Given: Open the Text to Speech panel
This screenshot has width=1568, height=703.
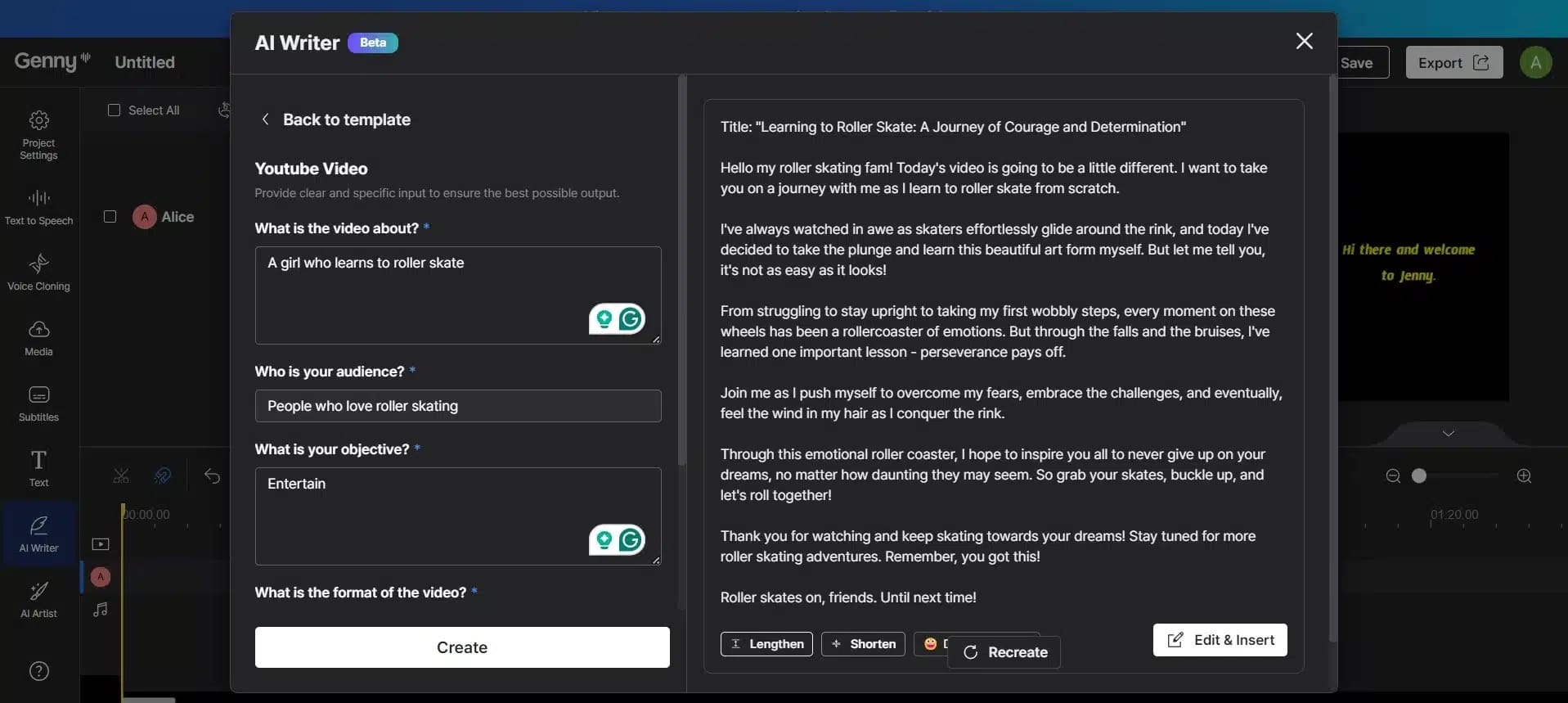Looking at the screenshot, I should pos(38,207).
